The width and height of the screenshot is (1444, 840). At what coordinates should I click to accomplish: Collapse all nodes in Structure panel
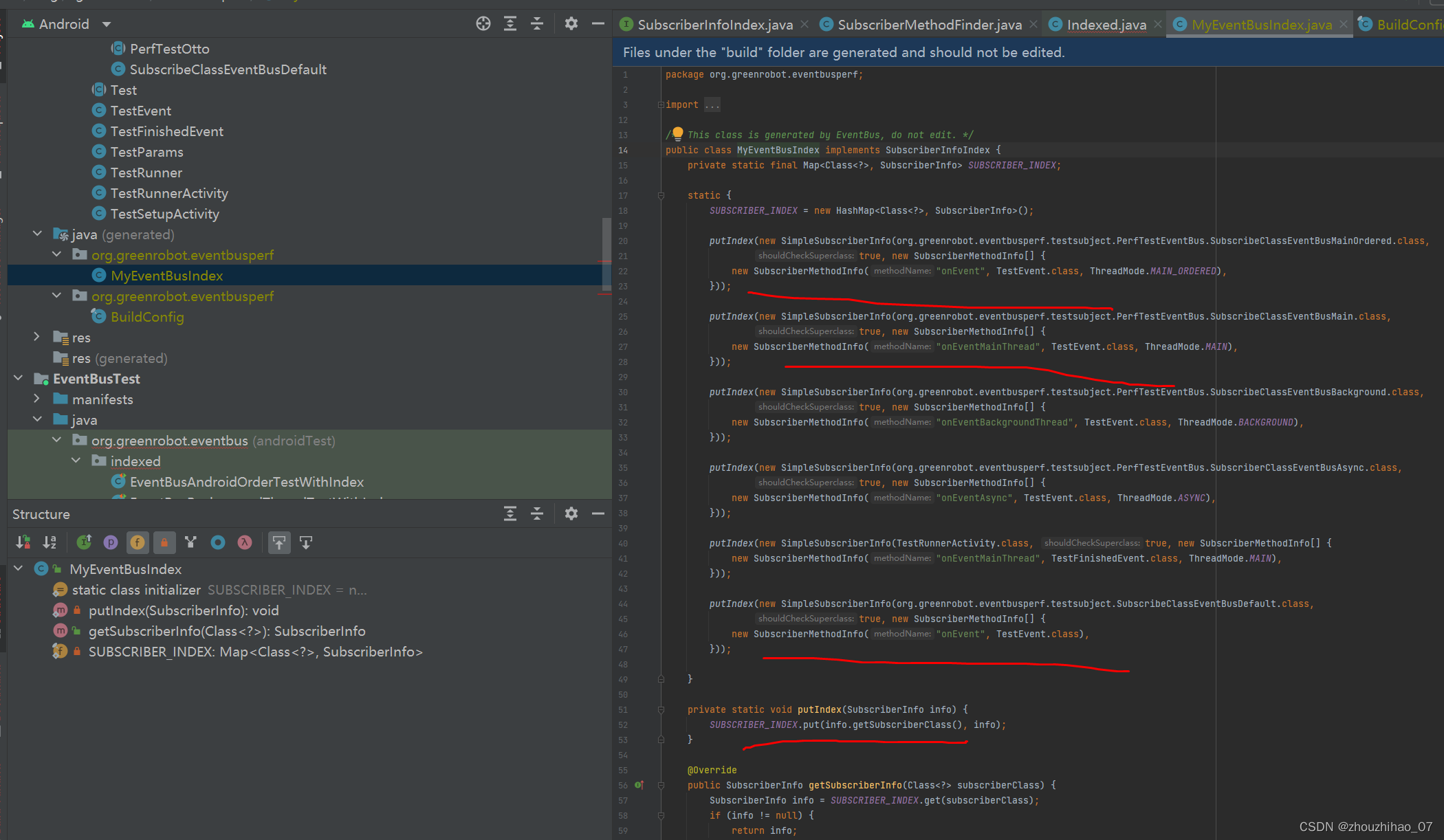(x=537, y=513)
